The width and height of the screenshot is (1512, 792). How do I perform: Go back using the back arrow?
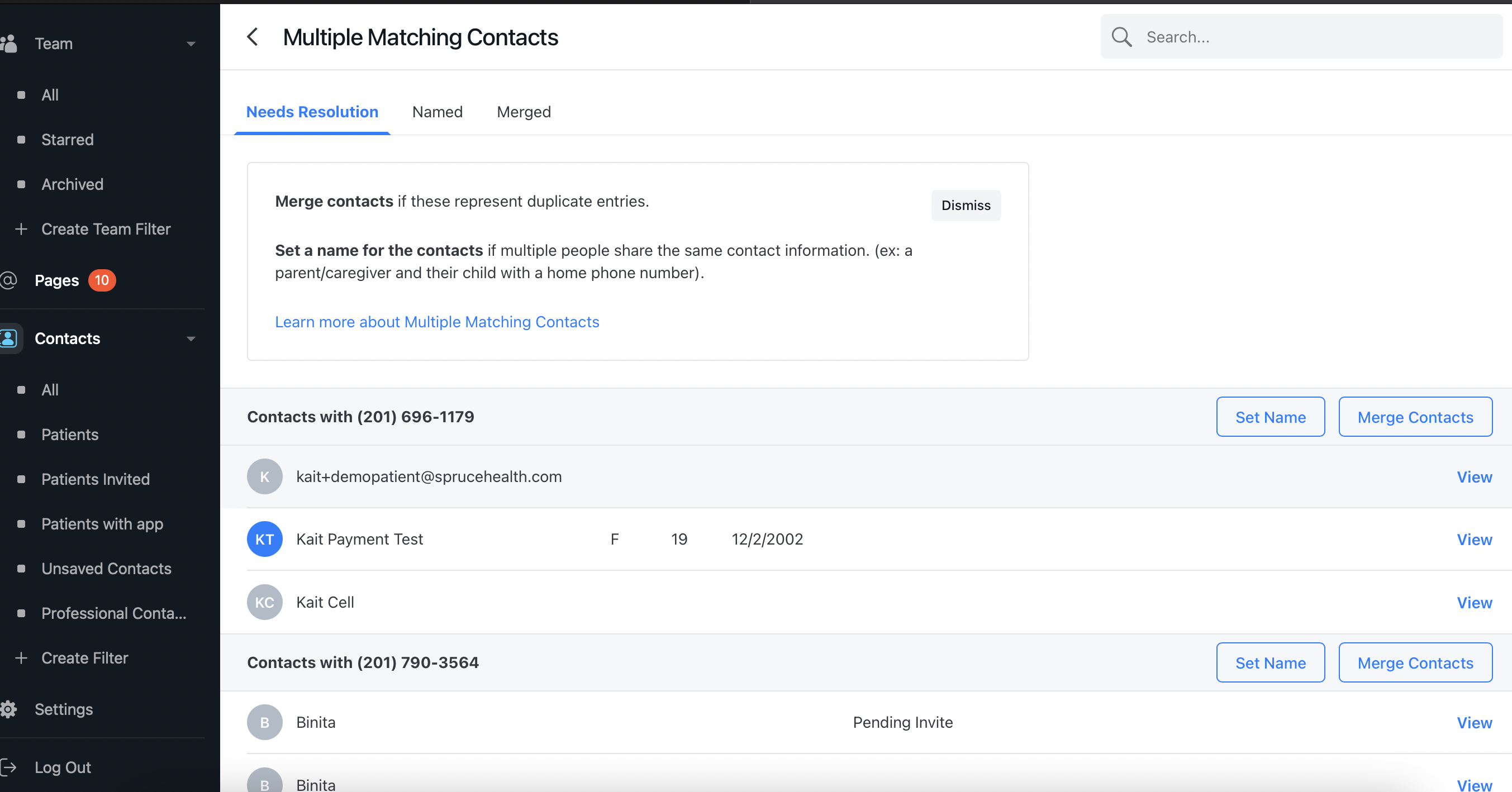253,36
